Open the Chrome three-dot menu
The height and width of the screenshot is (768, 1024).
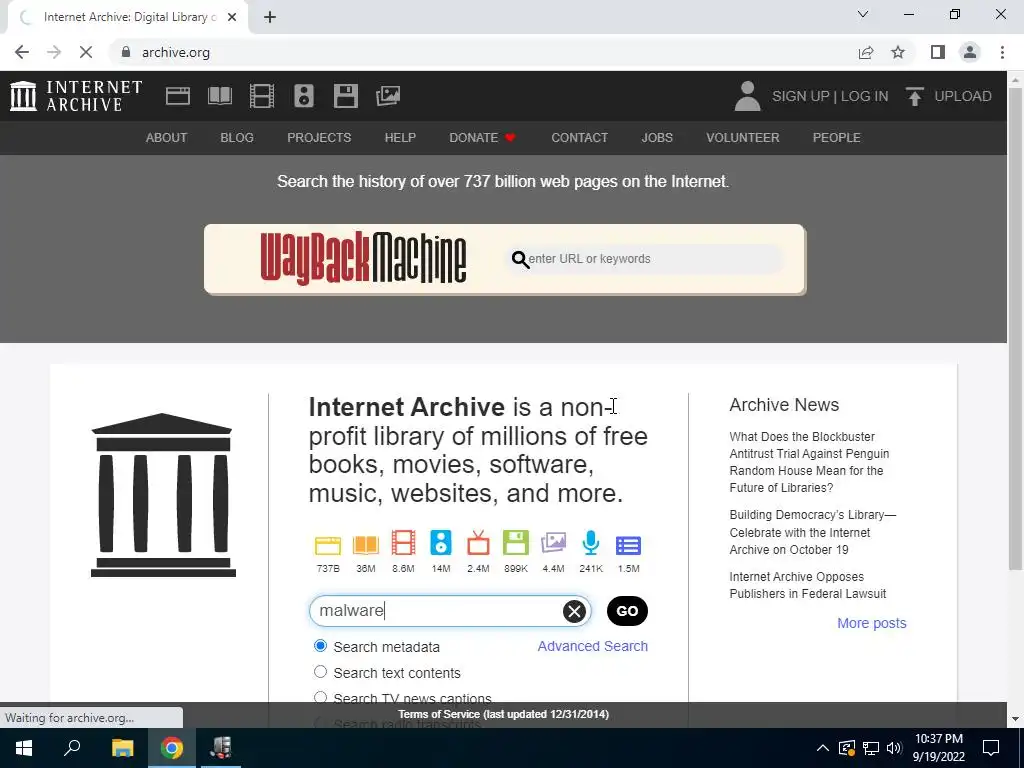pyautogui.click(x=1002, y=52)
